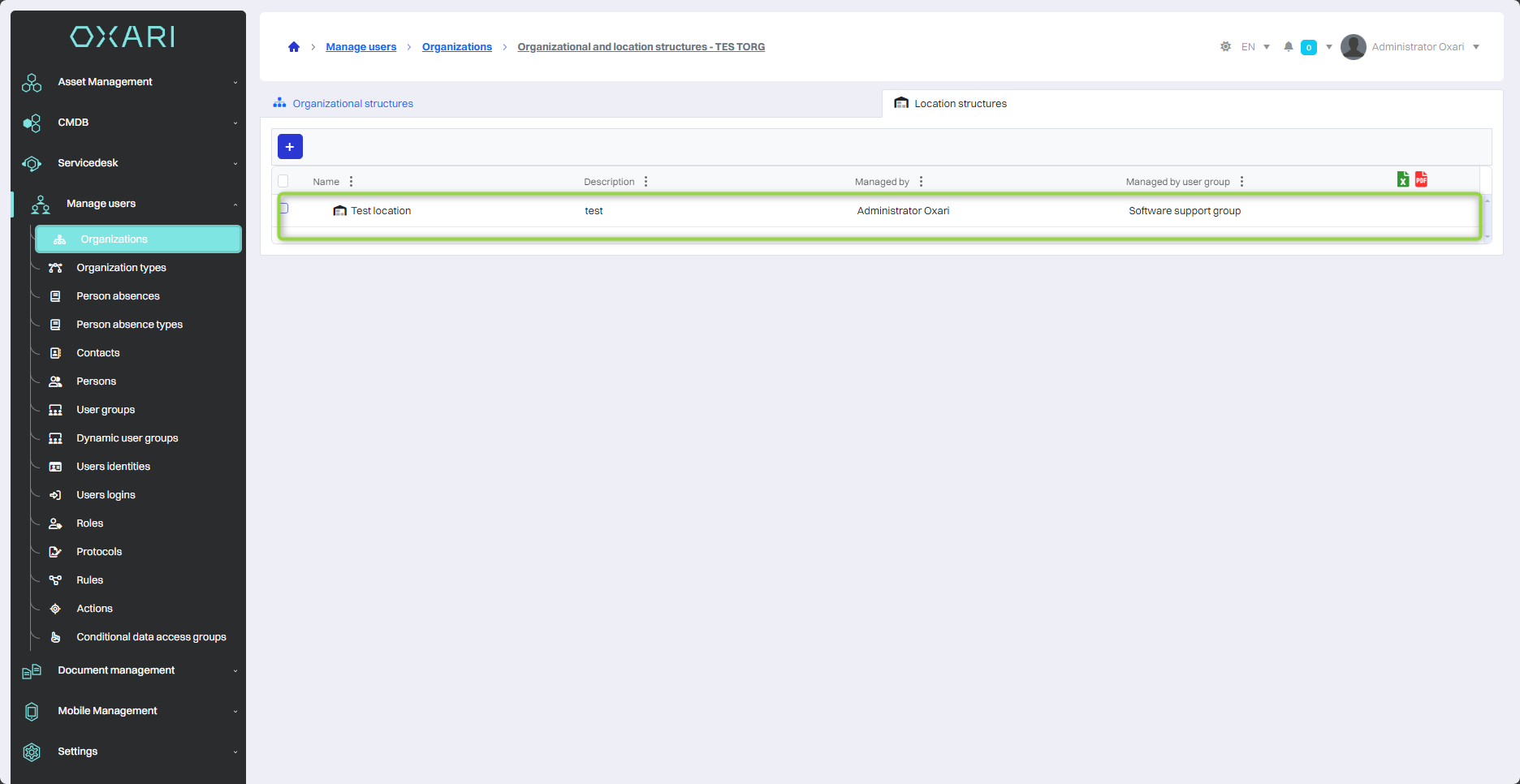Viewport: 1520px width, 784px height.
Task: Open Person absences in sidebar
Action: click(x=118, y=296)
